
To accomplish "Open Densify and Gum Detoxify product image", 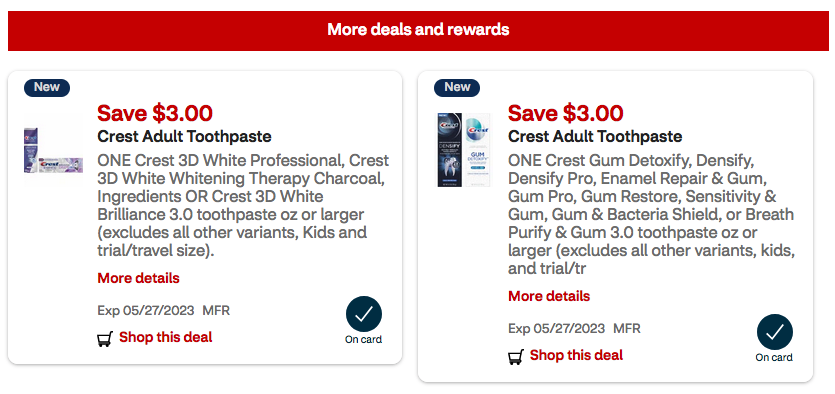I will pos(464,150).
